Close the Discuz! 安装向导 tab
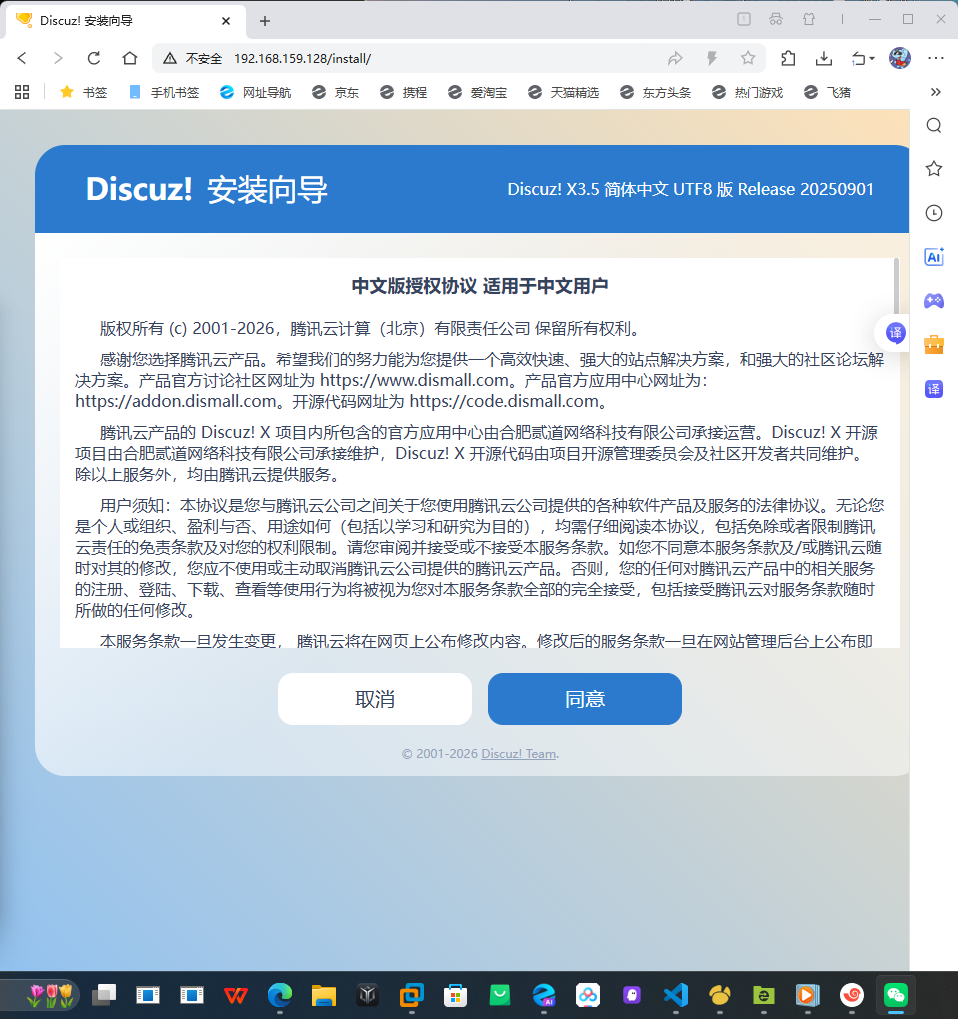 click(226, 21)
